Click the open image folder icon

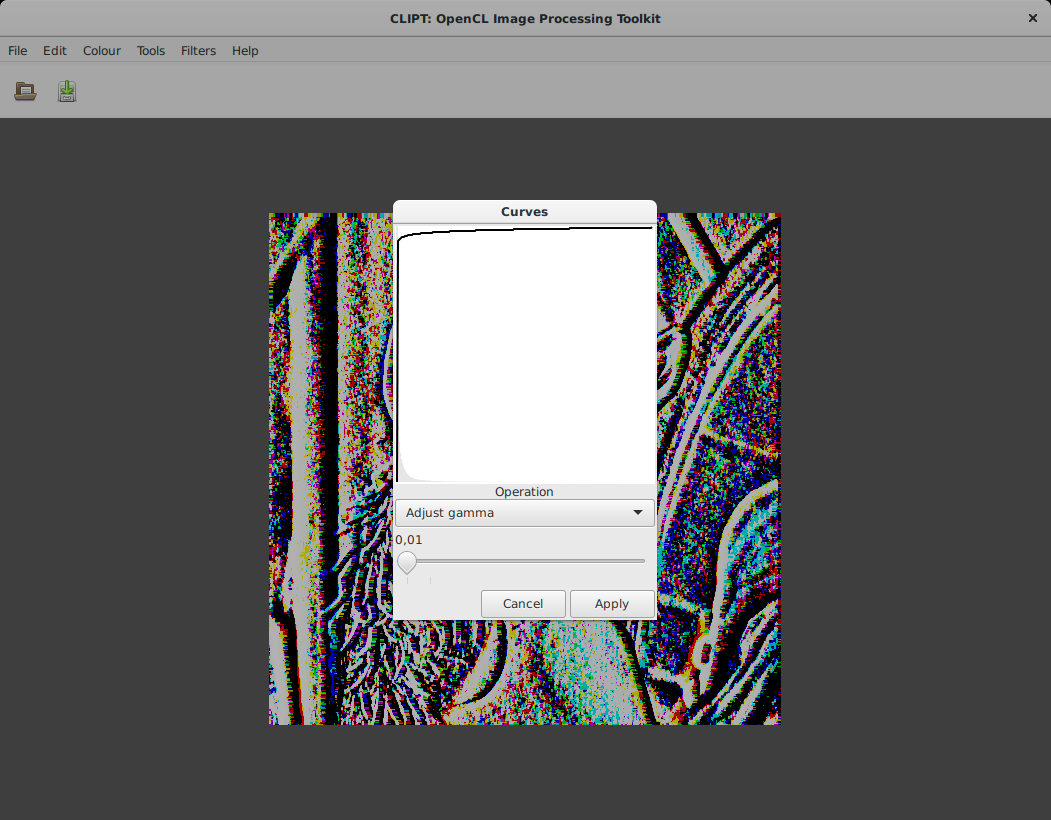[25, 91]
